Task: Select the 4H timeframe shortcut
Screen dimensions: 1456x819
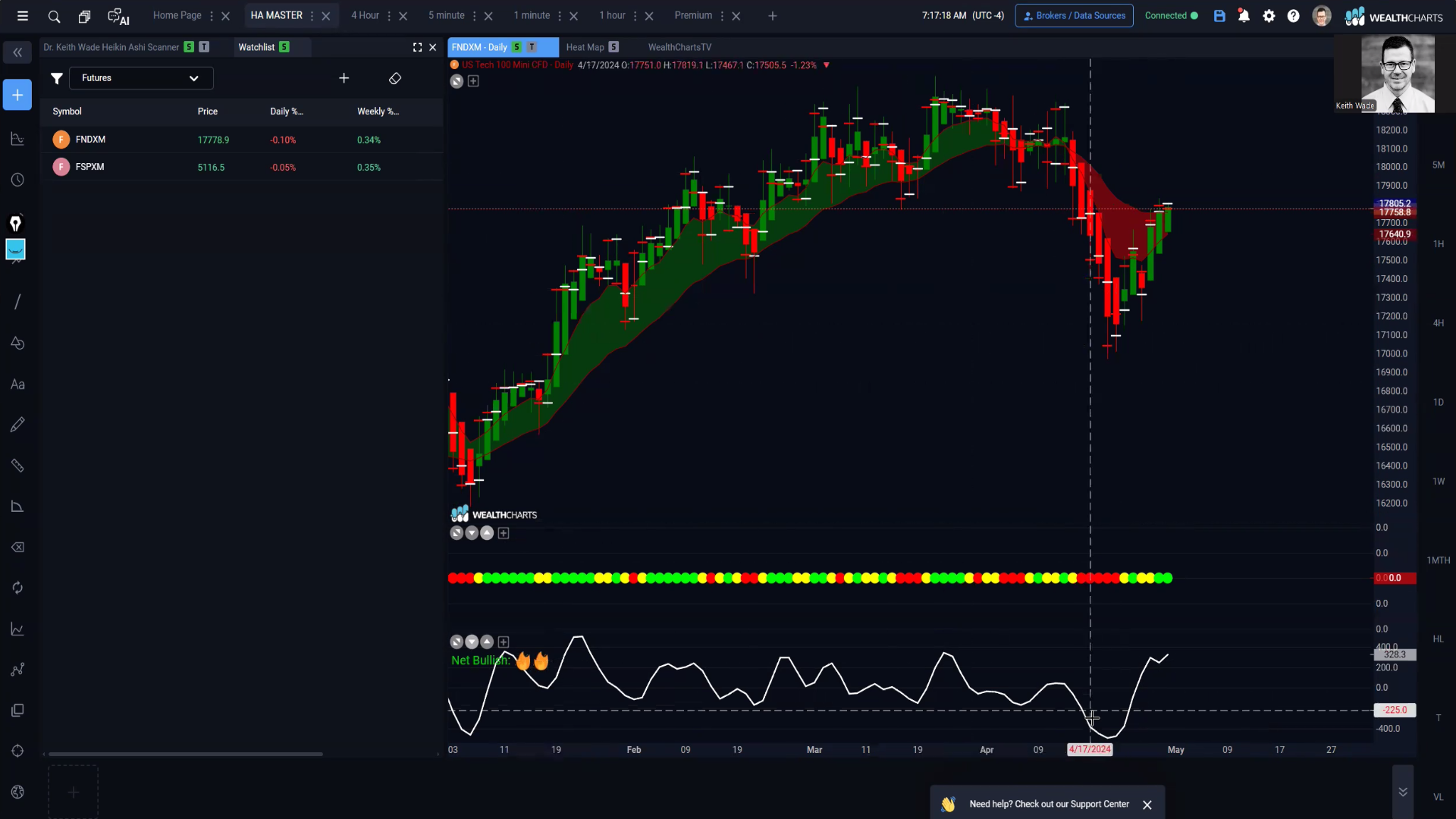Action: 1439,323
